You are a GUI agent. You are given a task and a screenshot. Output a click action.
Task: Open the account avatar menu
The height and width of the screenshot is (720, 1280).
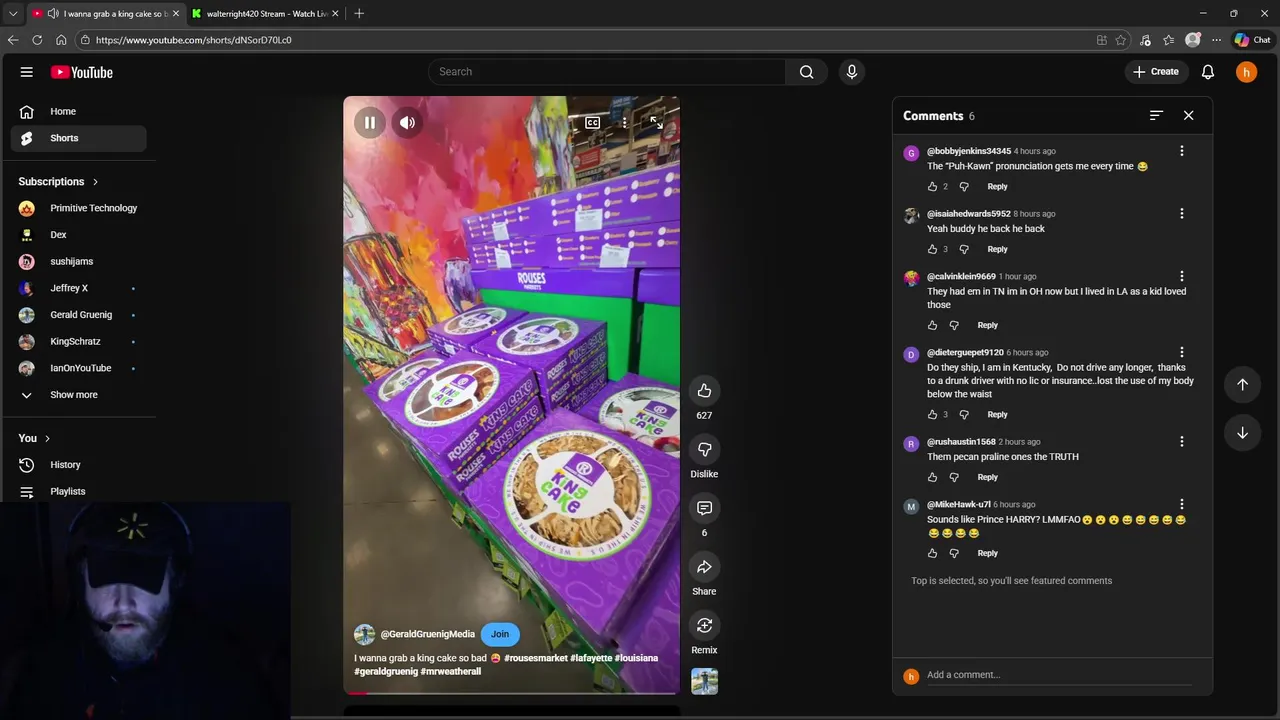pyautogui.click(x=1246, y=72)
